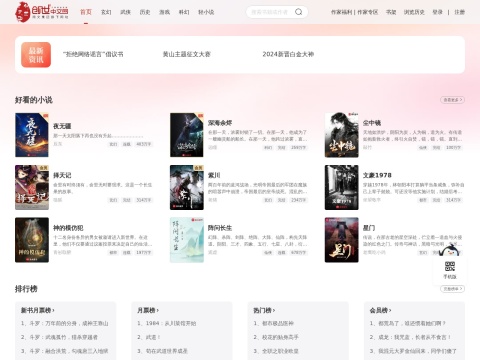Image resolution: width=480 pixels, height=360 pixels.
Task: View 浏览历史 browsing history
Action: 414,12
